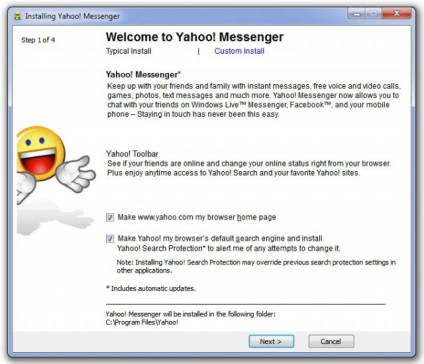424x364 pixels.
Task: Click the 'Keep up with your friends' description paragraph
Action: point(254,100)
